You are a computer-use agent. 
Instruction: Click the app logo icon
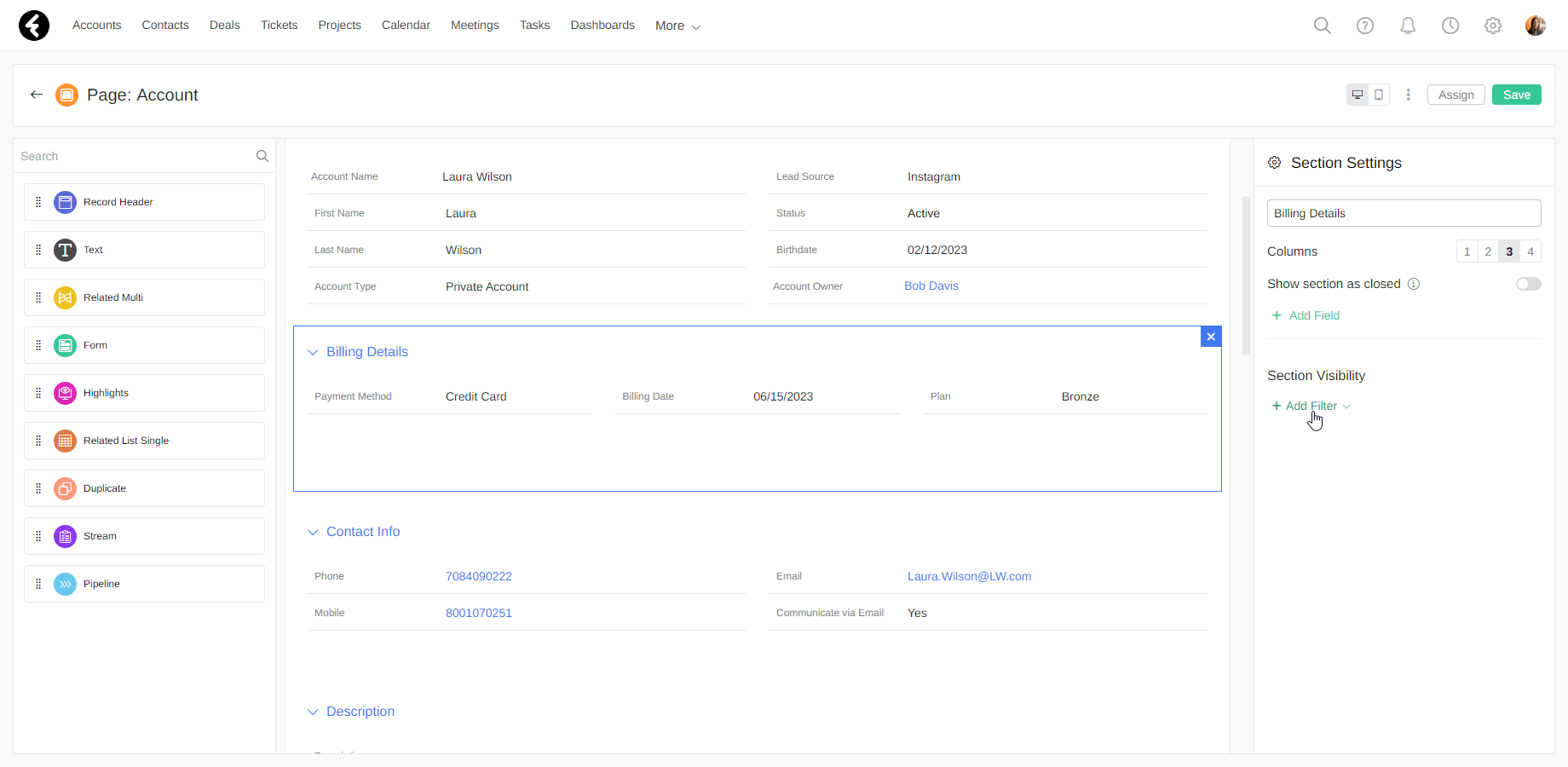pos(34,26)
